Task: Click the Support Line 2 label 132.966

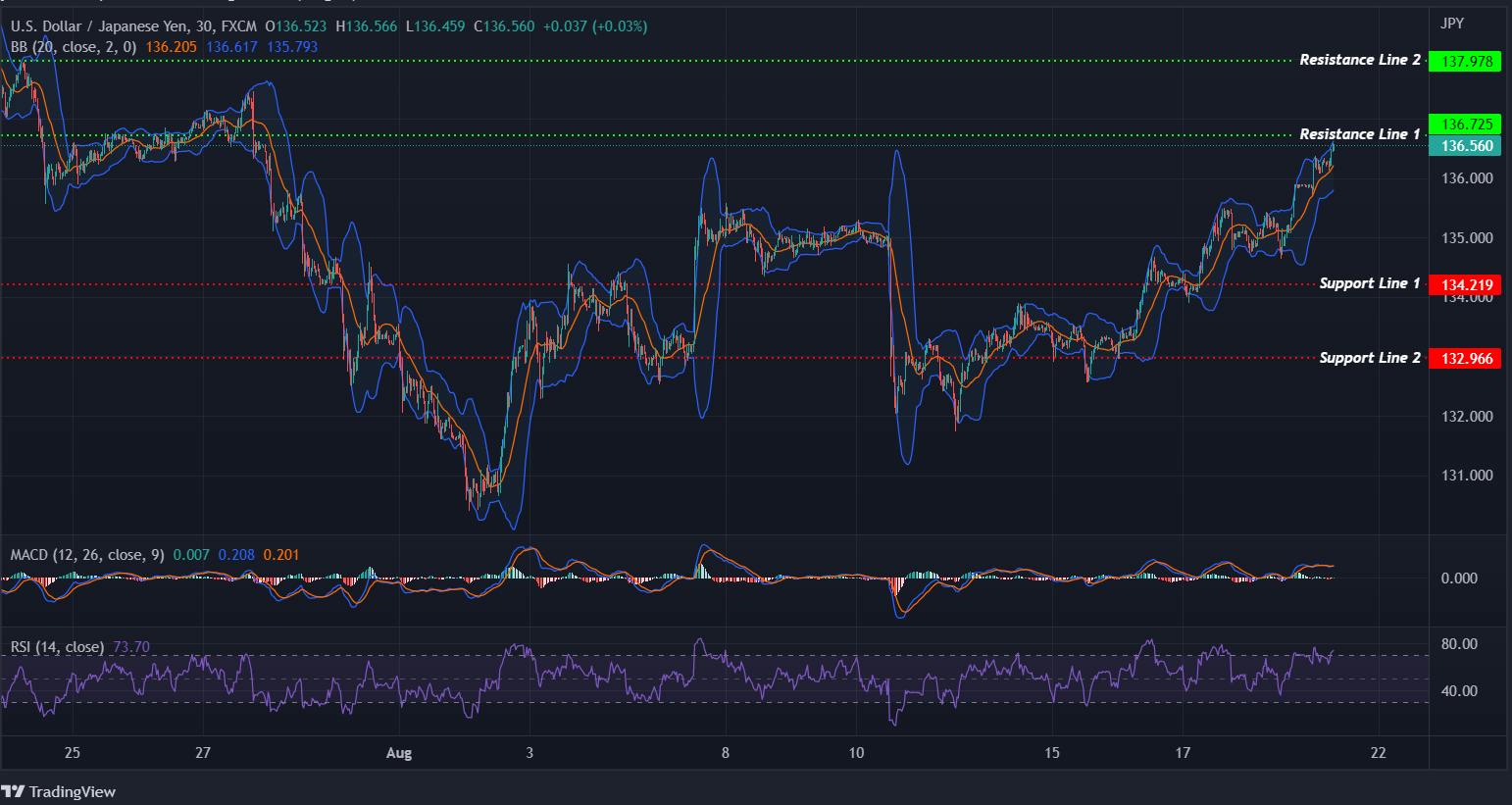Action: (x=1465, y=358)
